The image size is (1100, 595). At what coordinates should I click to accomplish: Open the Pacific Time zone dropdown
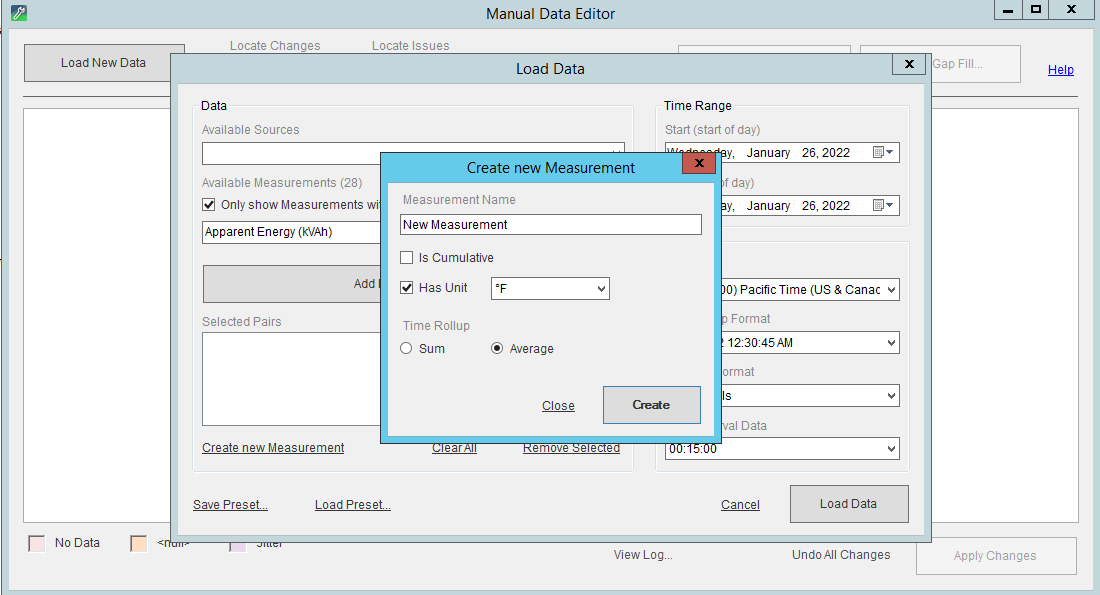808,290
